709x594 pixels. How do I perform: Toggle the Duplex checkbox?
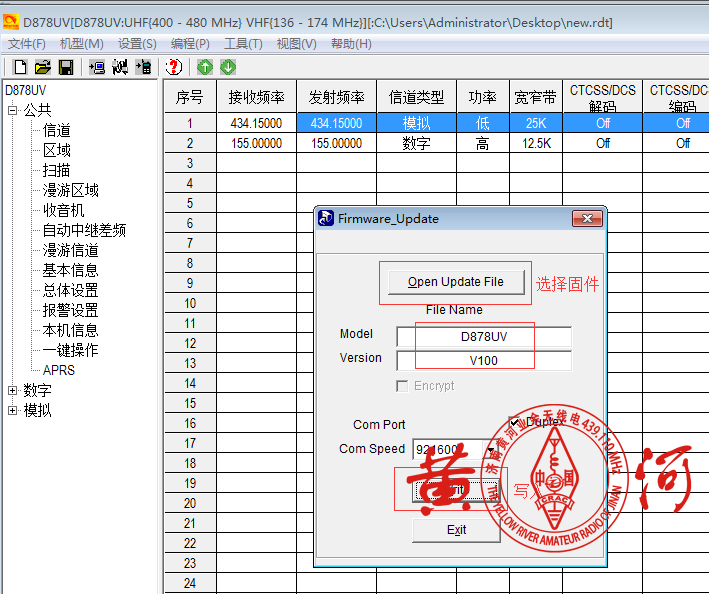[x=514, y=422]
